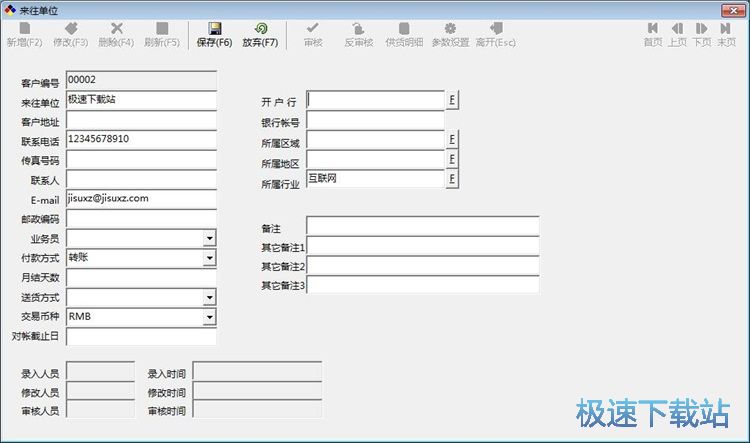Expand the 交易币种 dropdown showing RMB

pyautogui.click(x=210, y=317)
